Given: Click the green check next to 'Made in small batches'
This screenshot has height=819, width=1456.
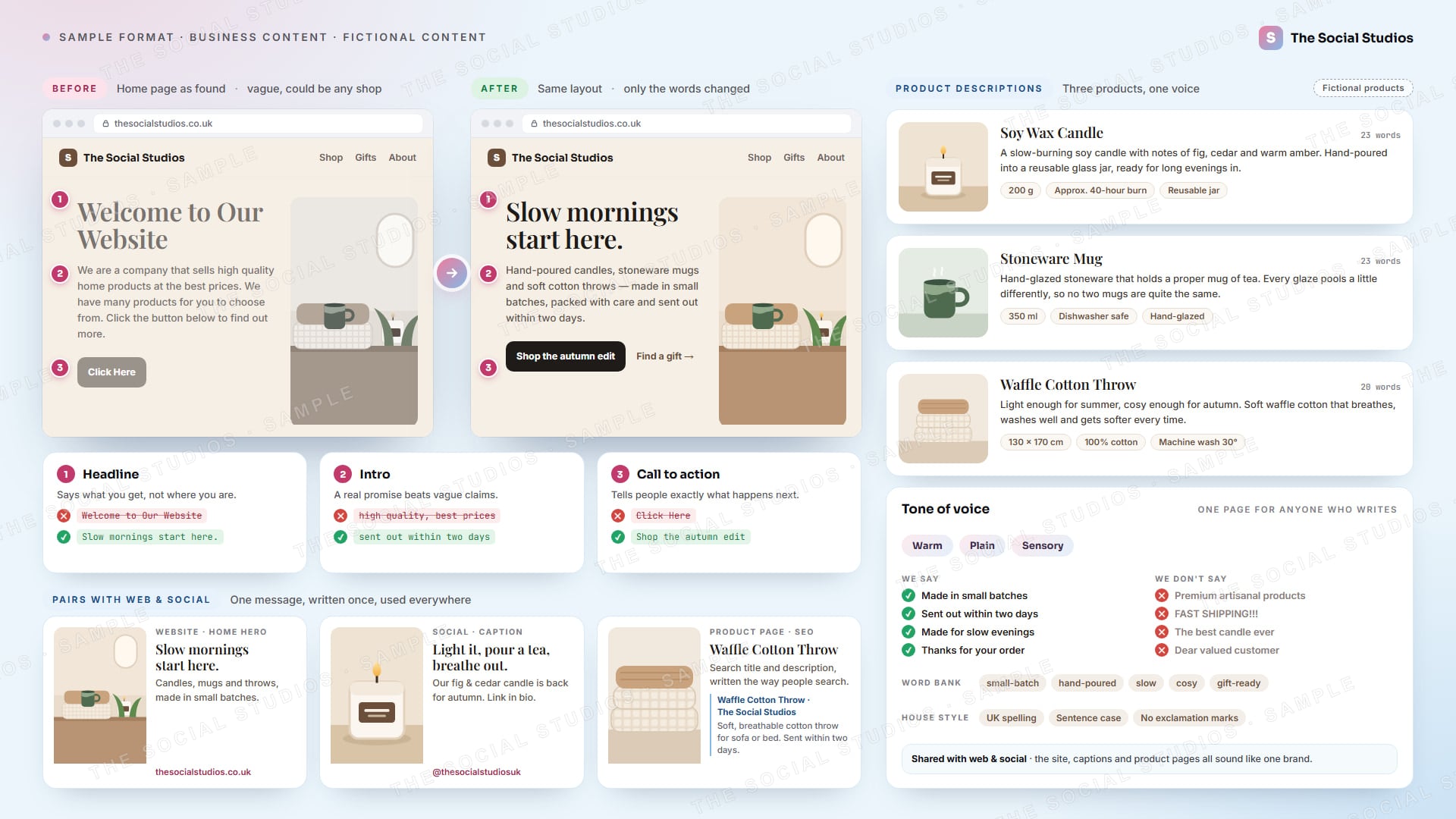Looking at the screenshot, I should (908, 595).
